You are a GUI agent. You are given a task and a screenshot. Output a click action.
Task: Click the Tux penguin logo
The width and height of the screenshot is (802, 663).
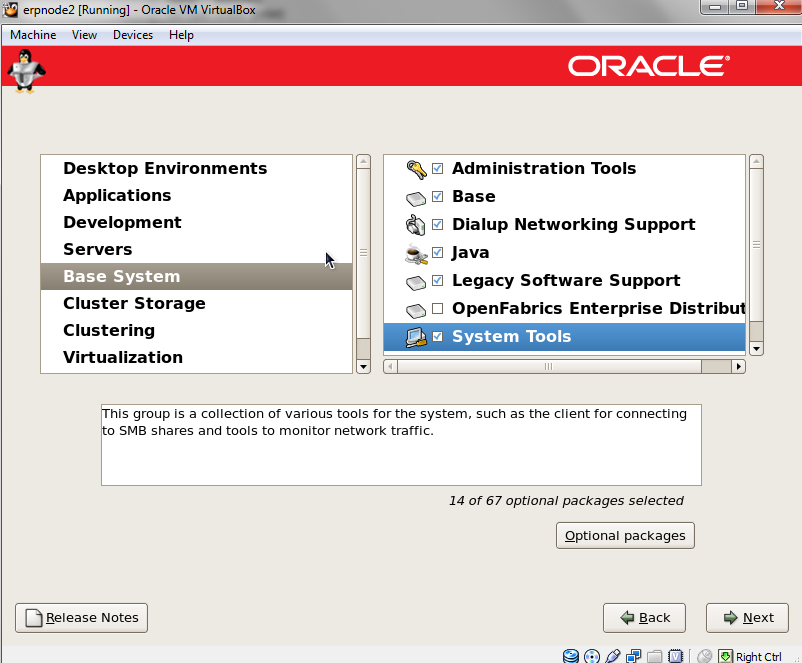[x=26, y=71]
